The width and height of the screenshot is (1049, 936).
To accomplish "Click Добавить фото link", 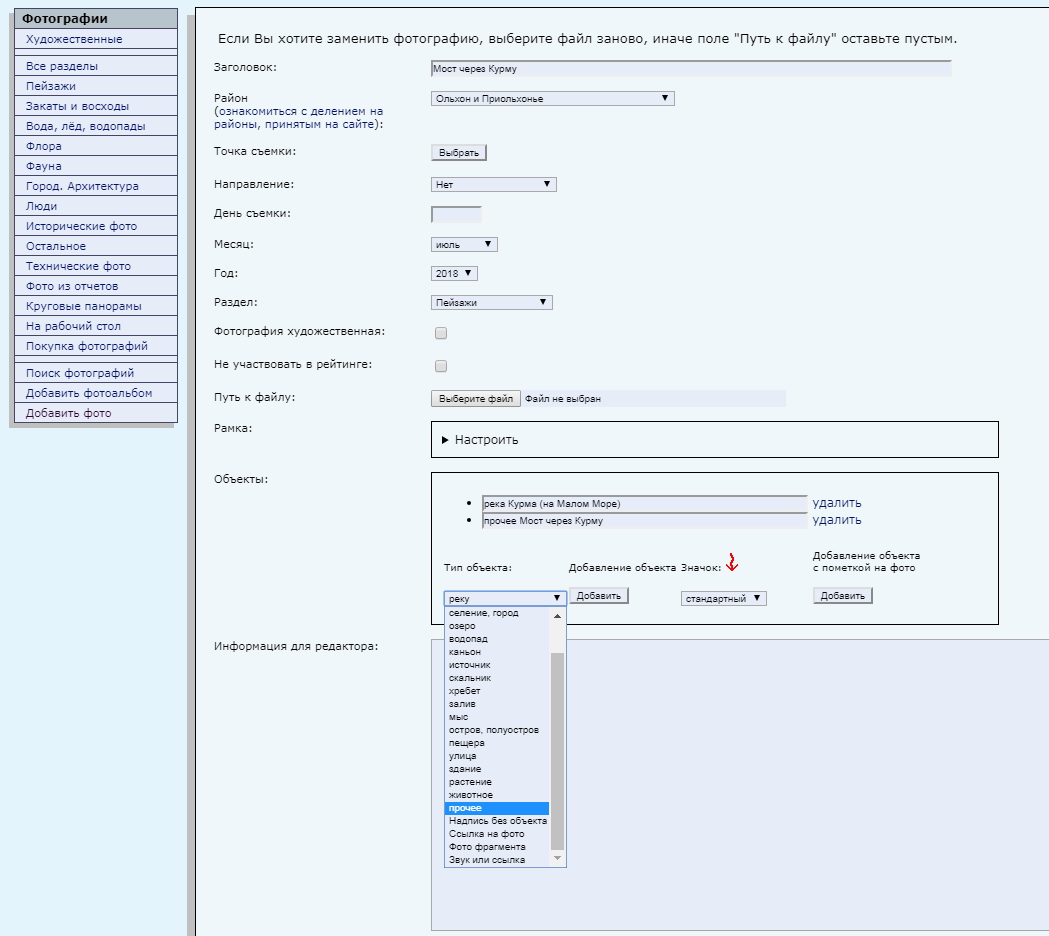I will [x=96, y=413].
